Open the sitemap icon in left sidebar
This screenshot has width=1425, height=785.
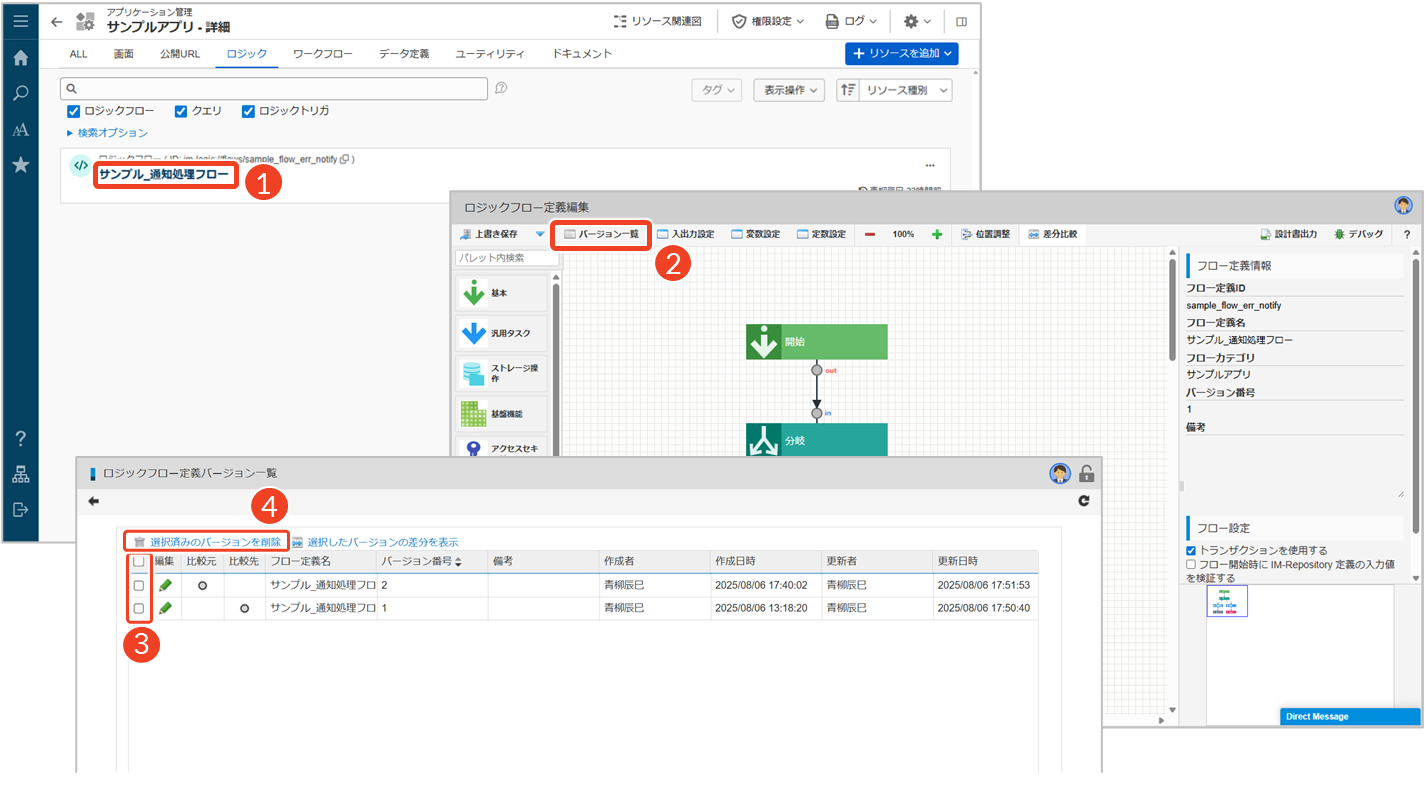pos(20,474)
